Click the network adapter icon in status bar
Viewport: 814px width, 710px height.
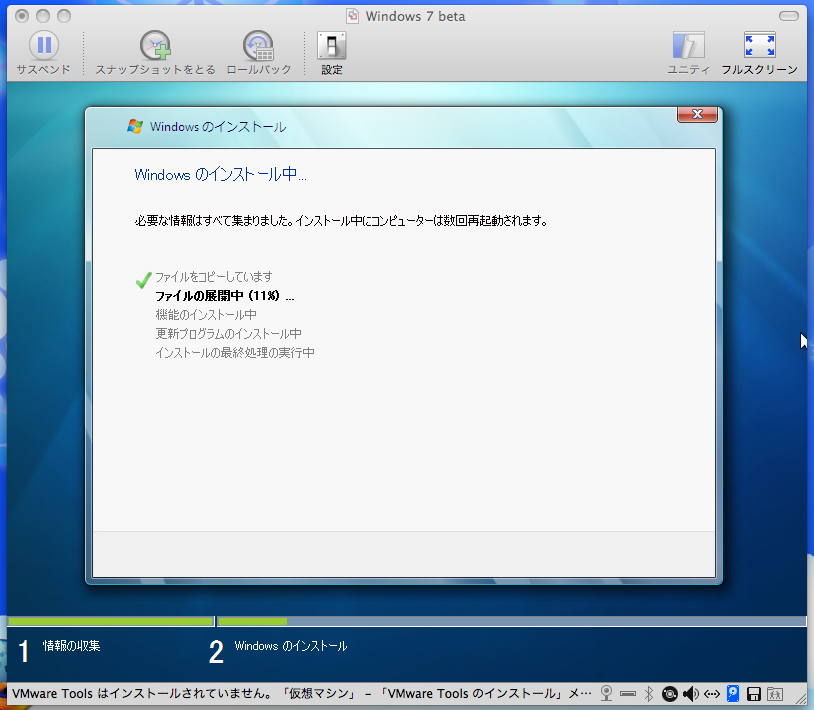(x=712, y=693)
